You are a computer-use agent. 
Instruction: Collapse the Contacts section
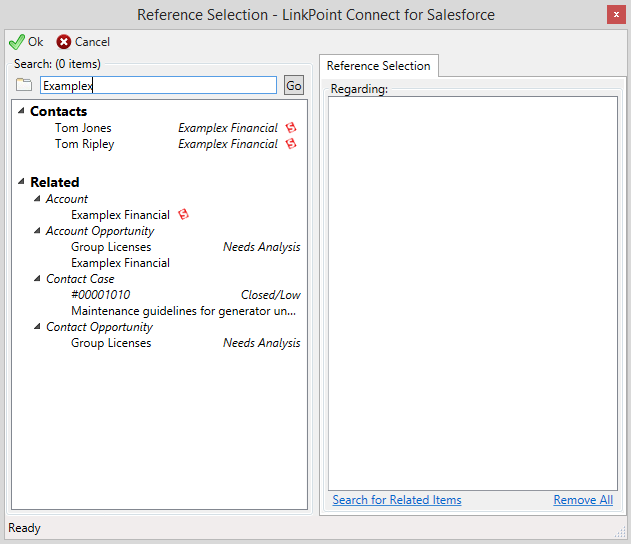click(x=21, y=110)
